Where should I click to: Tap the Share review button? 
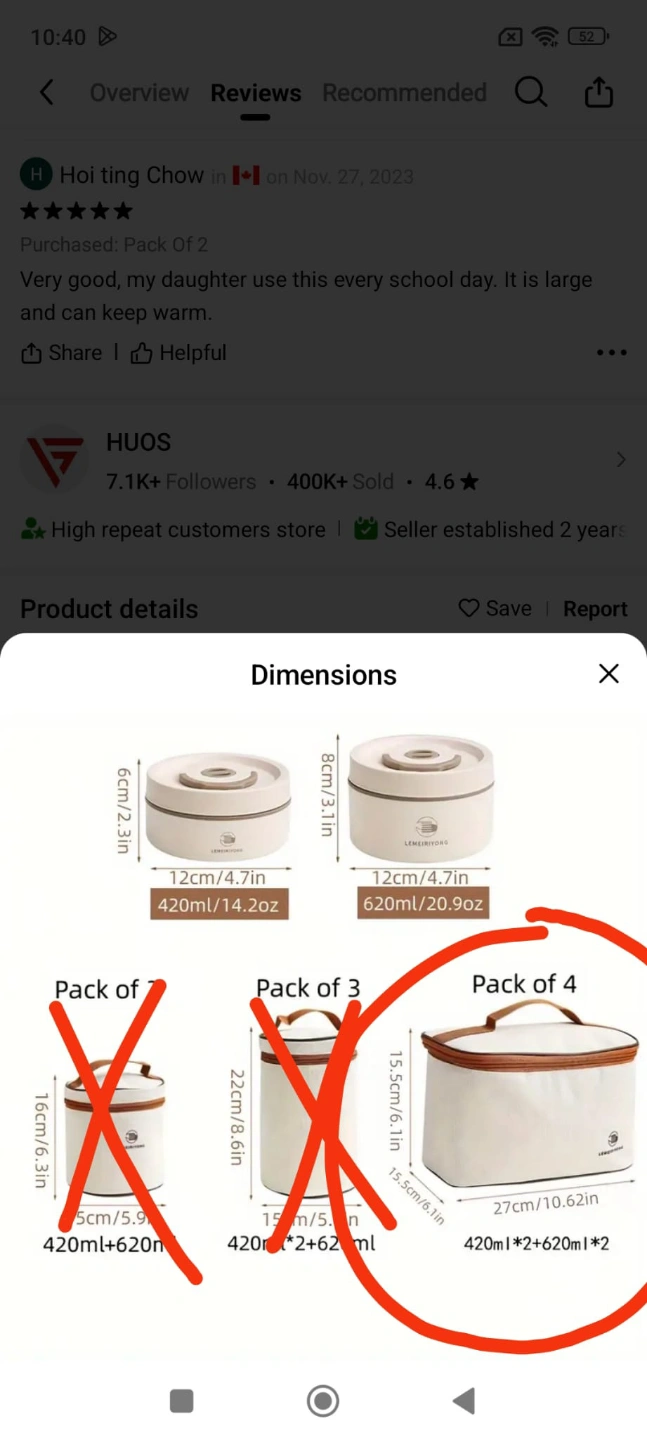pos(61,353)
